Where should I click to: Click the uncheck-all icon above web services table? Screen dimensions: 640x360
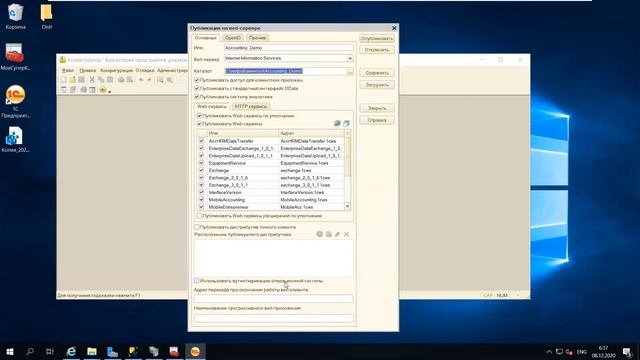click(x=346, y=123)
